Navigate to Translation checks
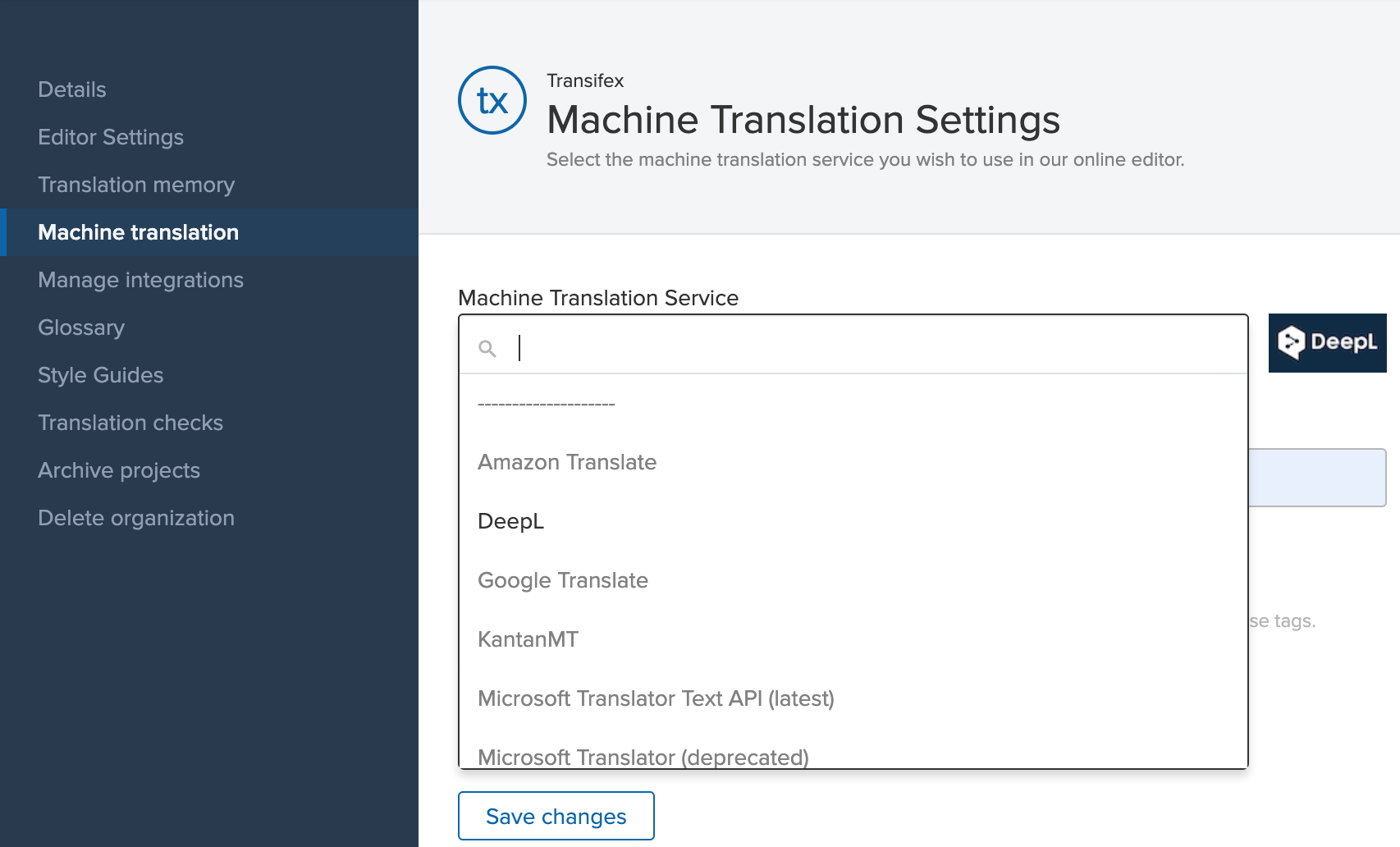 (x=130, y=422)
